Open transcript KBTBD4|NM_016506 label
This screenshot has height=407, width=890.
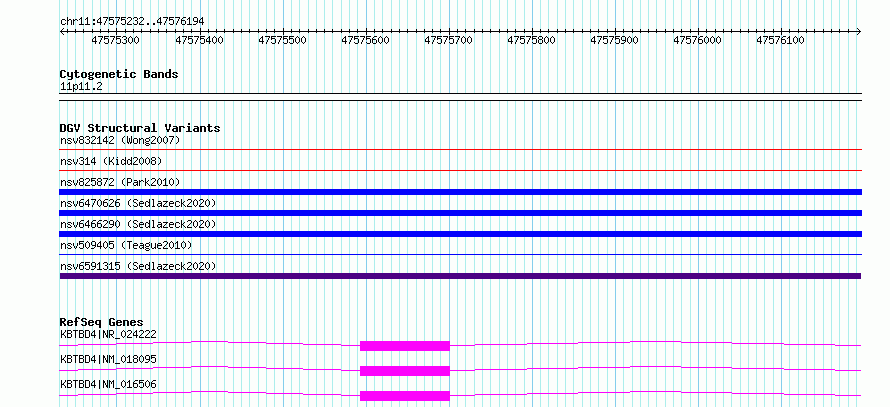click(x=108, y=384)
